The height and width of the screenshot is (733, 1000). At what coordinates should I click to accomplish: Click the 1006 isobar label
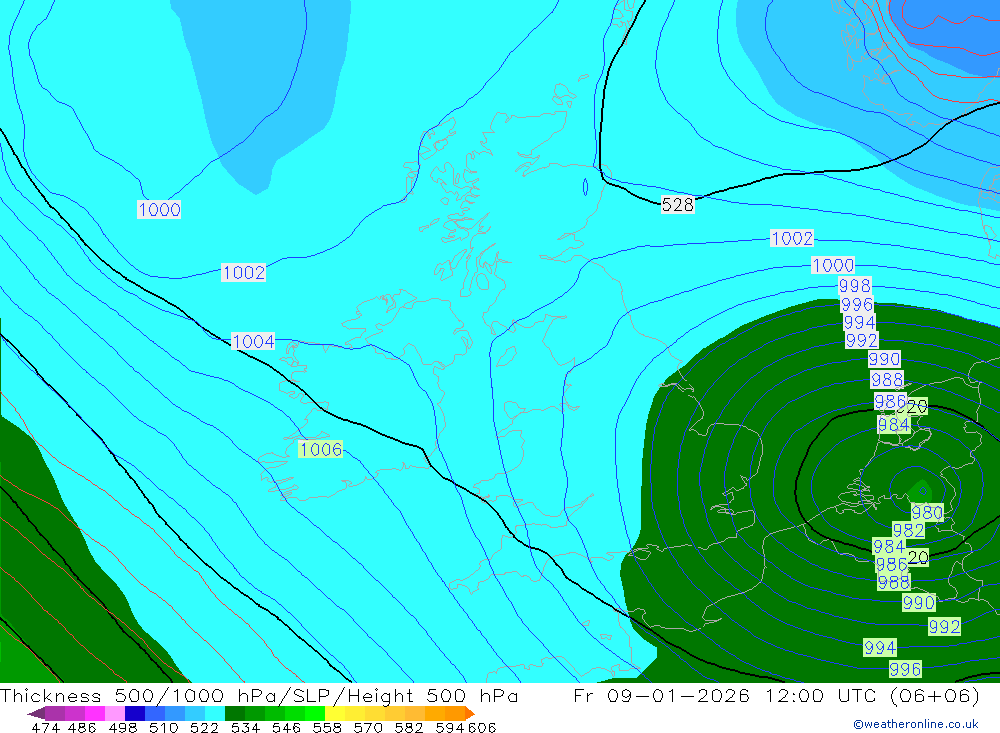pyautogui.click(x=321, y=449)
